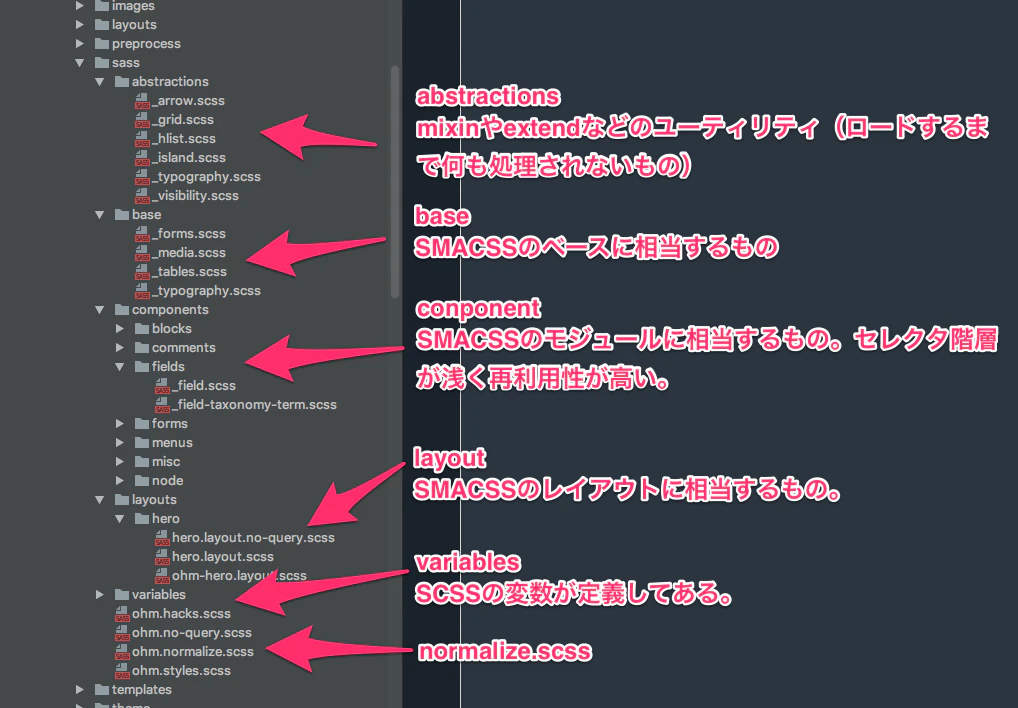Click the SASS icon of _visibility.scss
This screenshot has height=708, width=1018.
pos(142,195)
